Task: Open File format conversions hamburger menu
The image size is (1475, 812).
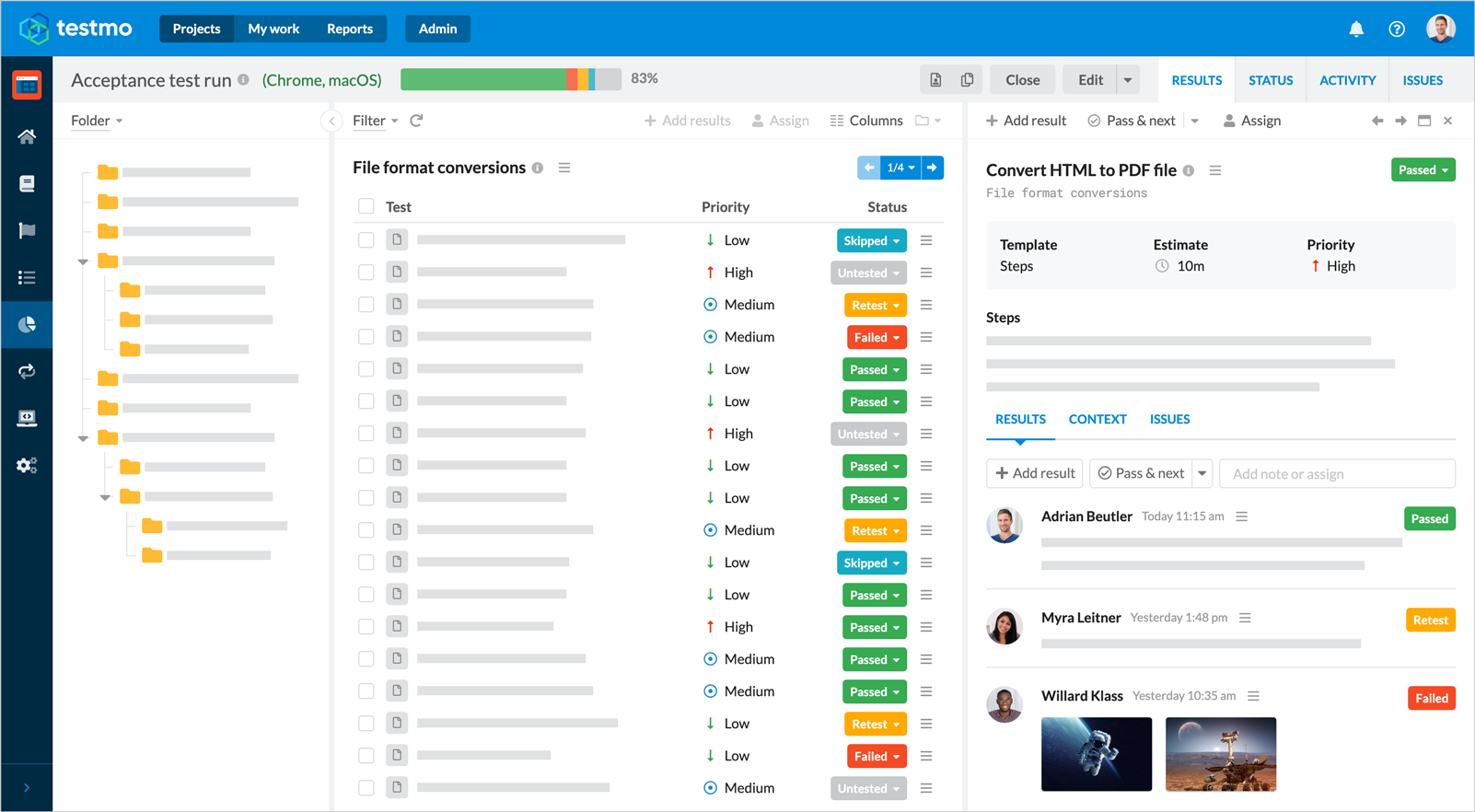Action: [564, 168]
